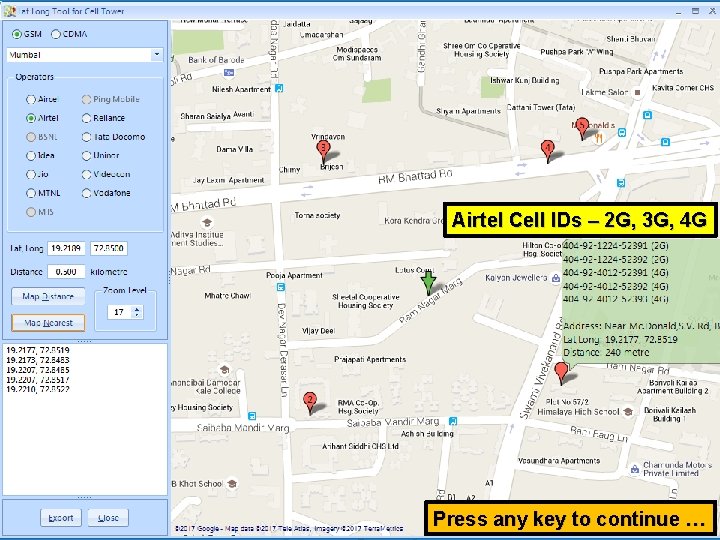720x540 pixels.
Task: Click transit icon beside Nilesh Apartment
Action: [279, 88]
